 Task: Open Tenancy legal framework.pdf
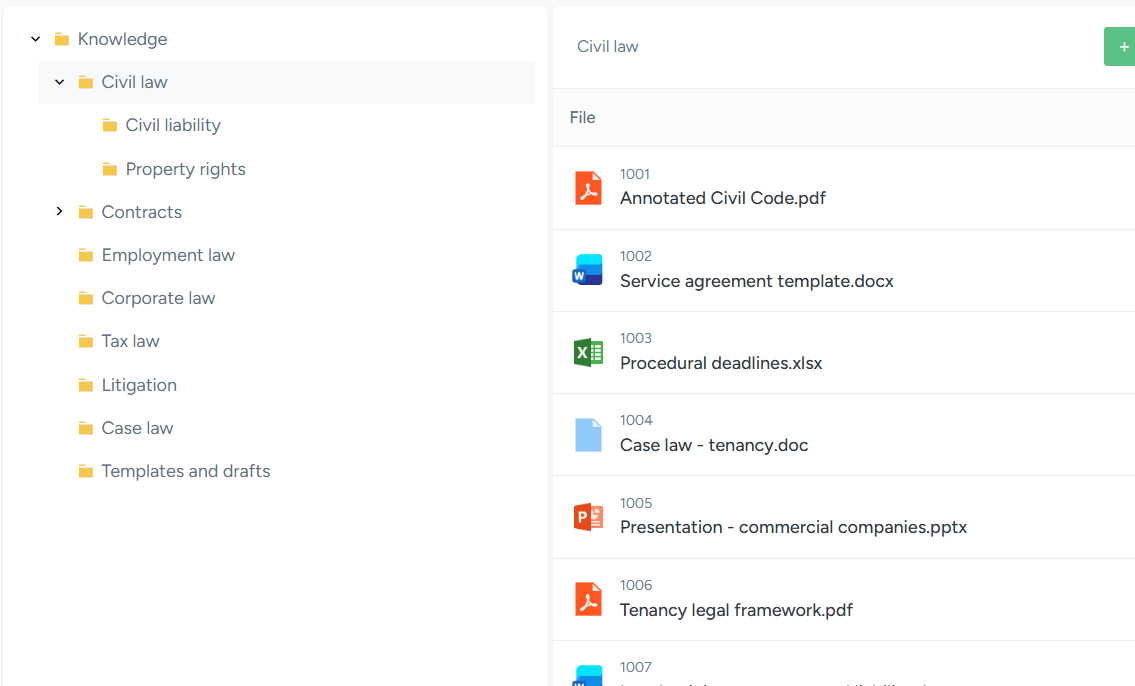(x=736, y=610)
